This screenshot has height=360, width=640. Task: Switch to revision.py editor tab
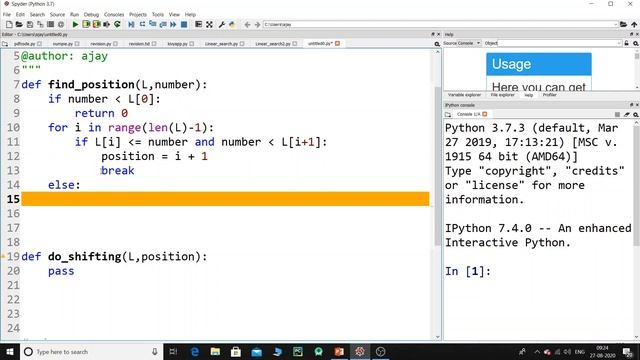[x=101, y=44]
